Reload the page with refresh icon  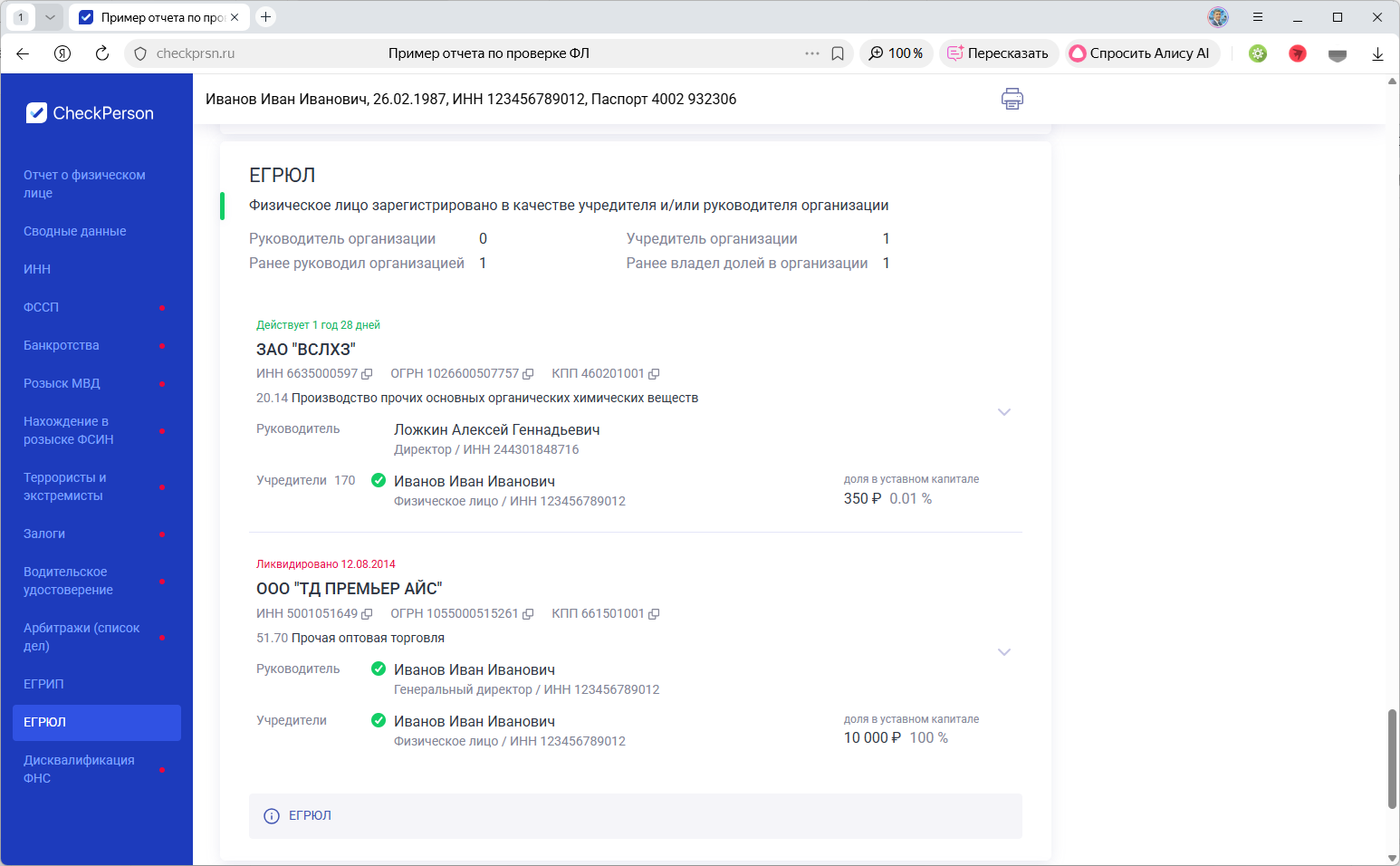coord(102,53)
